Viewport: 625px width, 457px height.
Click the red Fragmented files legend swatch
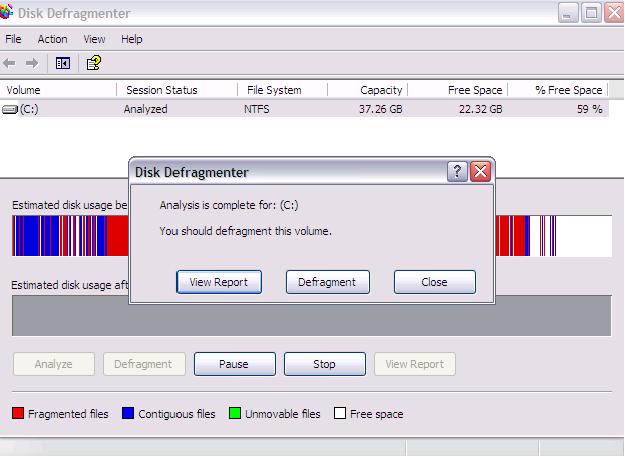pyautogui.click(x=17, y=414)
